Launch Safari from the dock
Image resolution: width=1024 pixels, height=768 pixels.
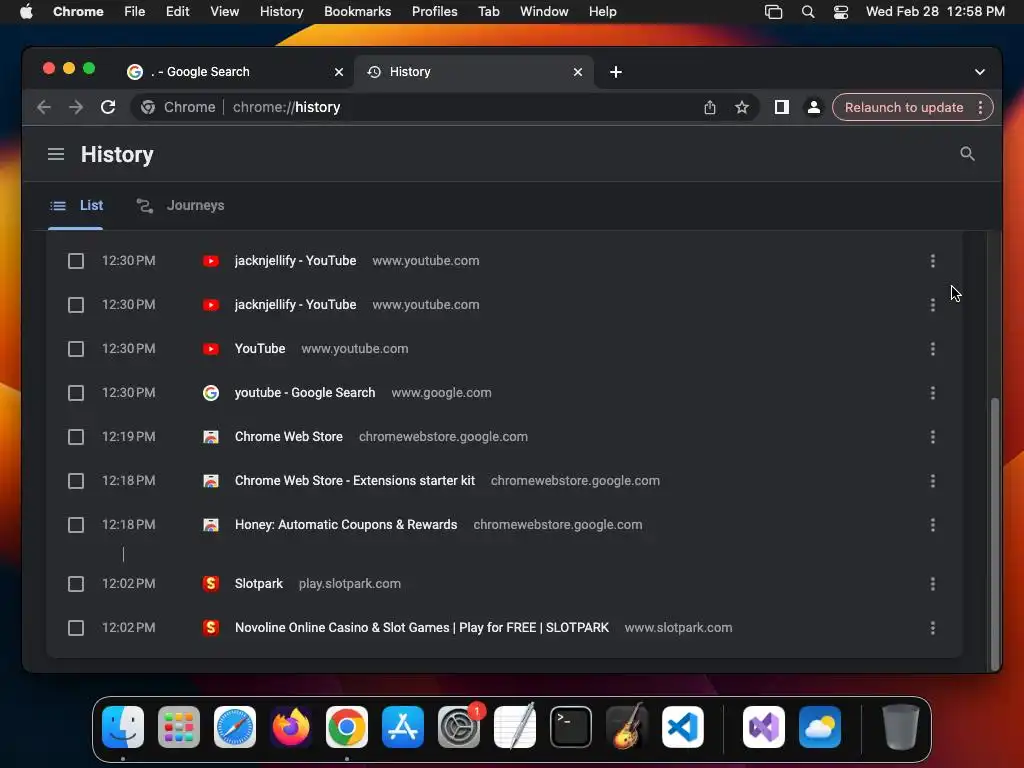(235, 727)
